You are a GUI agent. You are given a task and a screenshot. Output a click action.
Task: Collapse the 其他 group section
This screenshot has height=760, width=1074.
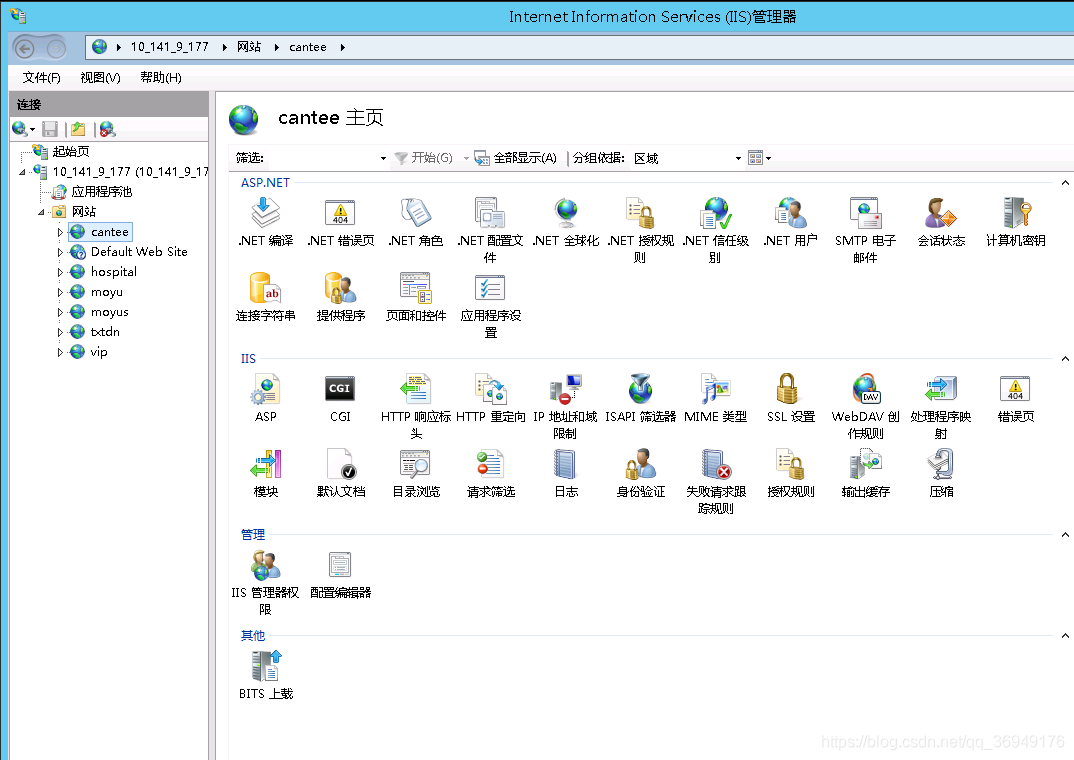(1065, 635)
